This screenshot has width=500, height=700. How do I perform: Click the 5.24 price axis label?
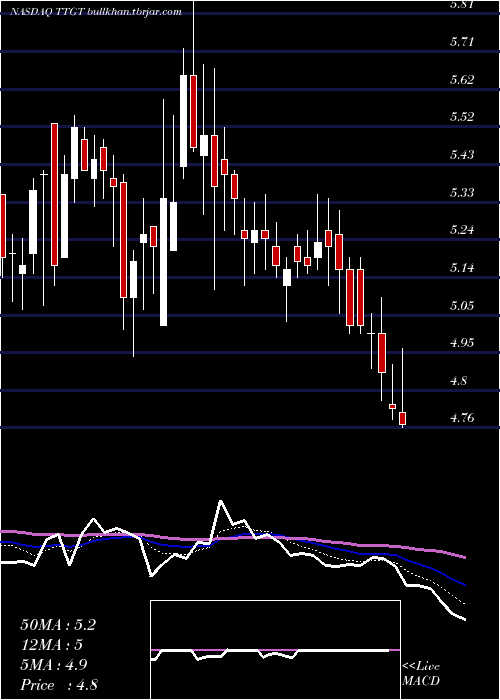[x=462, y=230]
